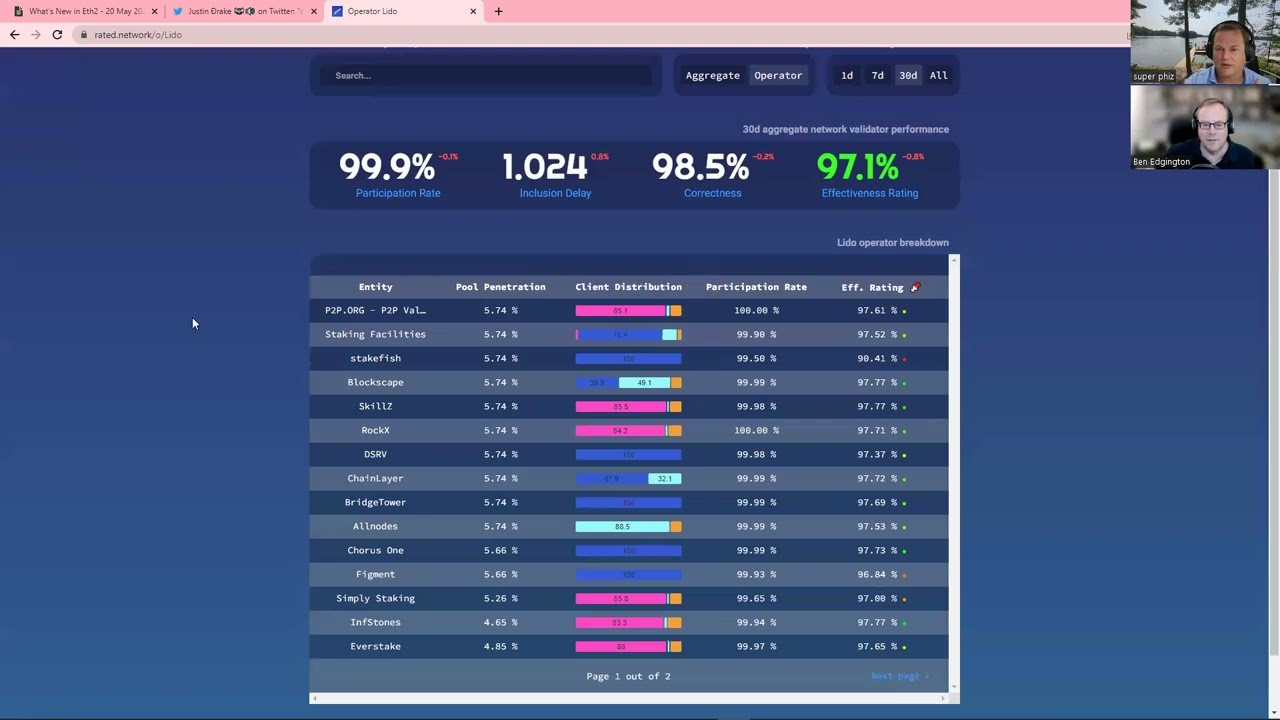Reload the page with the refresh icon
Screen dimensions: 1280x720
coord(57,35)
